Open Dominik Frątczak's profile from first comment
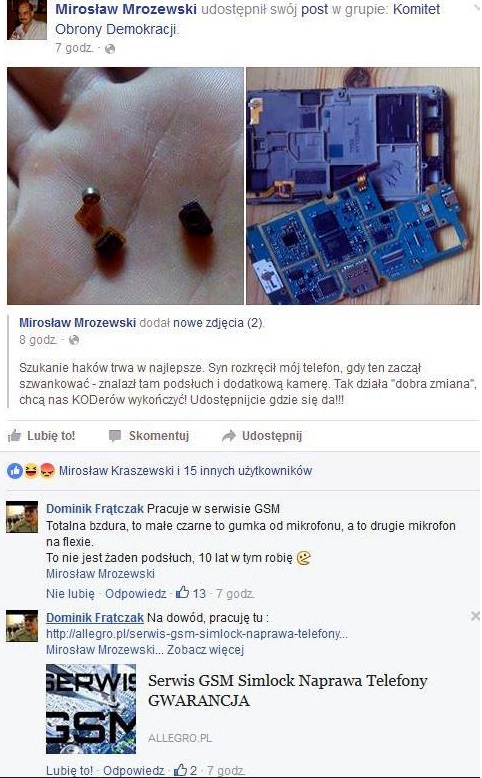 pyautogui.click(x=95, y=509)
